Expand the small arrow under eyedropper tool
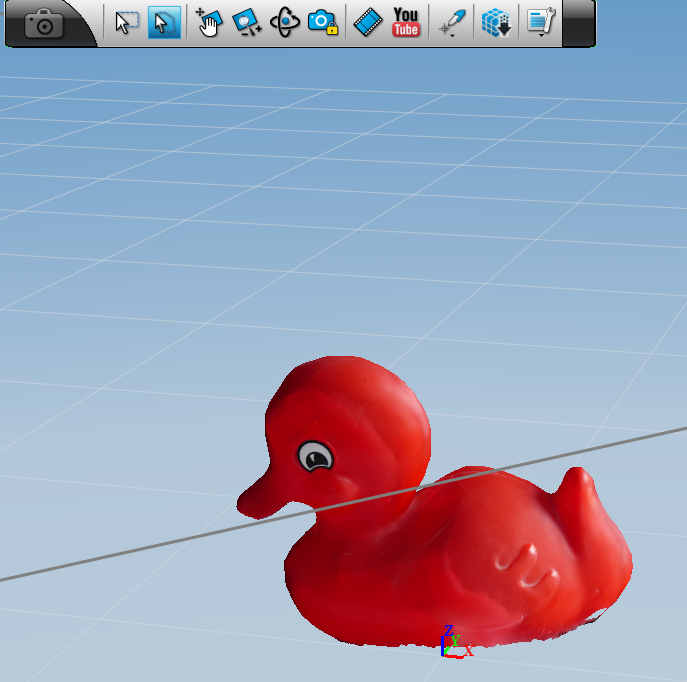The image size is (687, 682). [x=452, y=35]
